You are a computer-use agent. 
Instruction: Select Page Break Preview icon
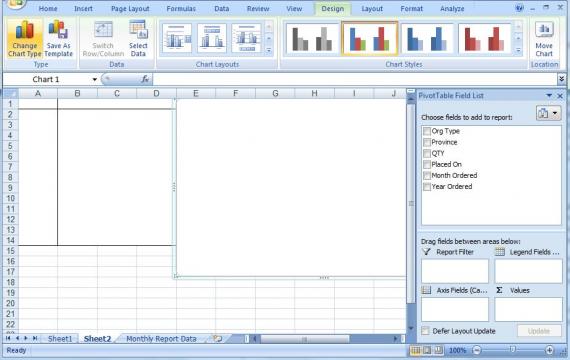click(438, 350)
